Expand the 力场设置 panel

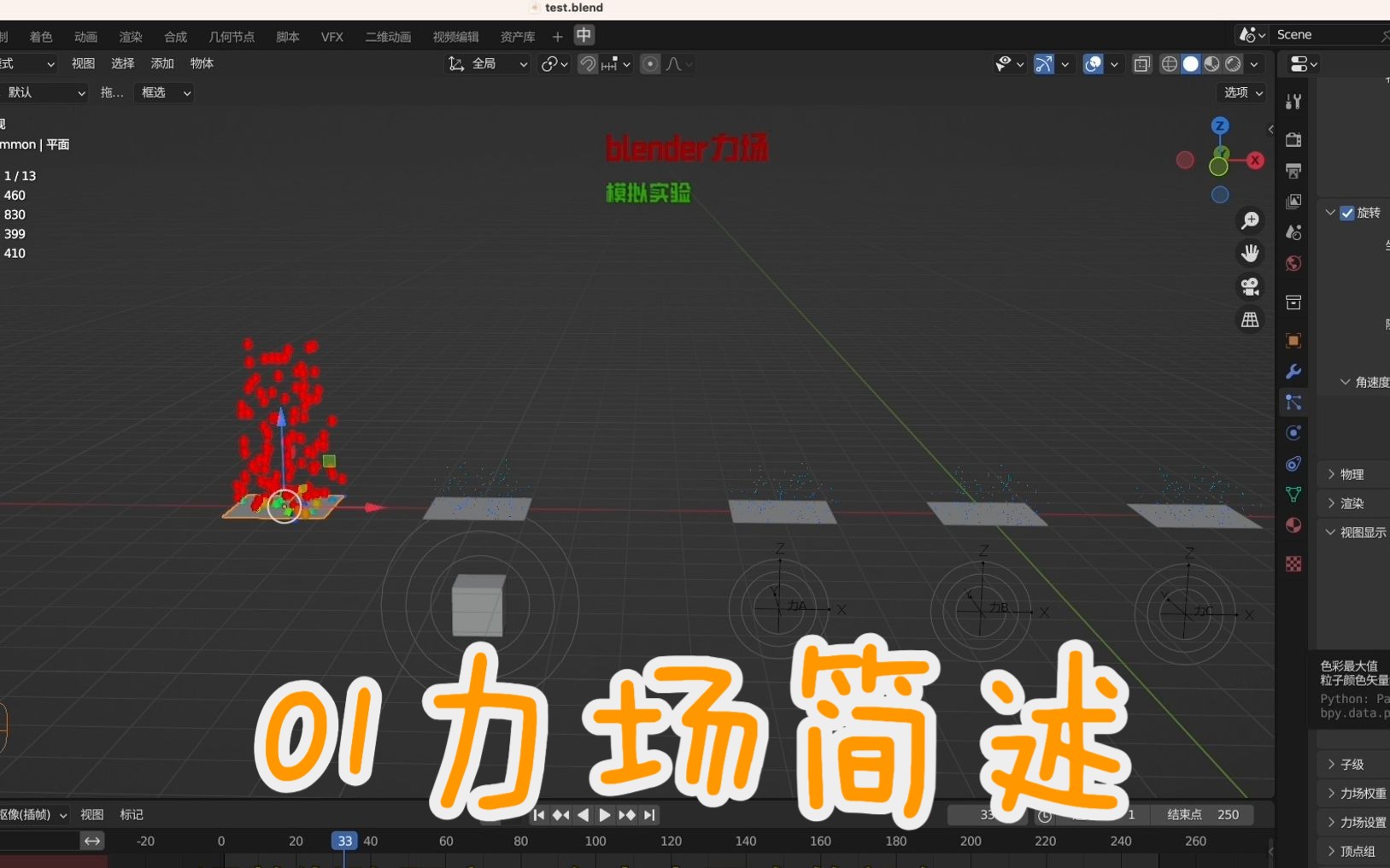click(x=1358, y=823)
